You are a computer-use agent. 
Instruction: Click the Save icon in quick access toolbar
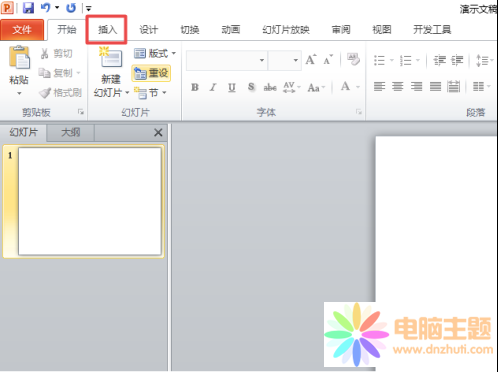coord(29,8)
